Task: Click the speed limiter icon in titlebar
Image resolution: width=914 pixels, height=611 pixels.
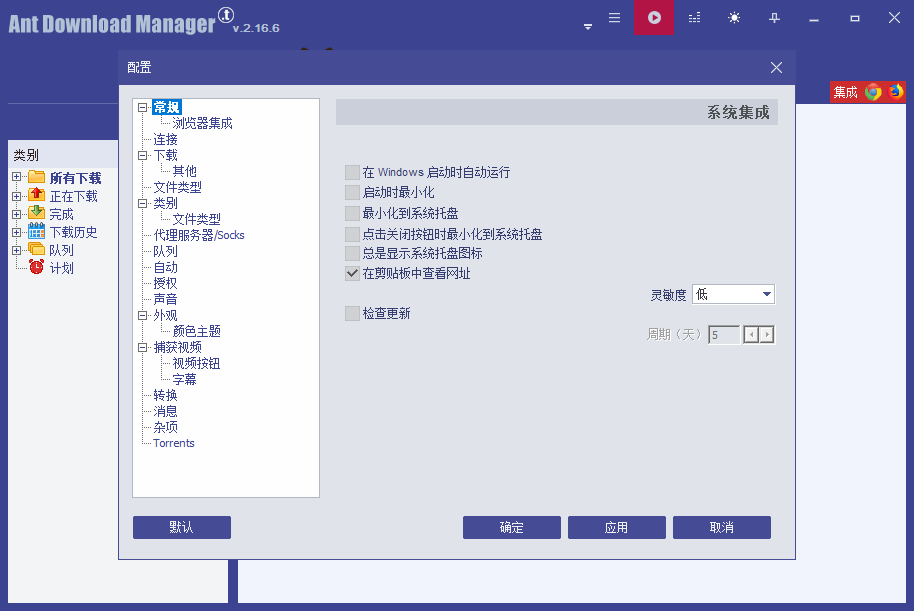Action: tap(694, 17)
